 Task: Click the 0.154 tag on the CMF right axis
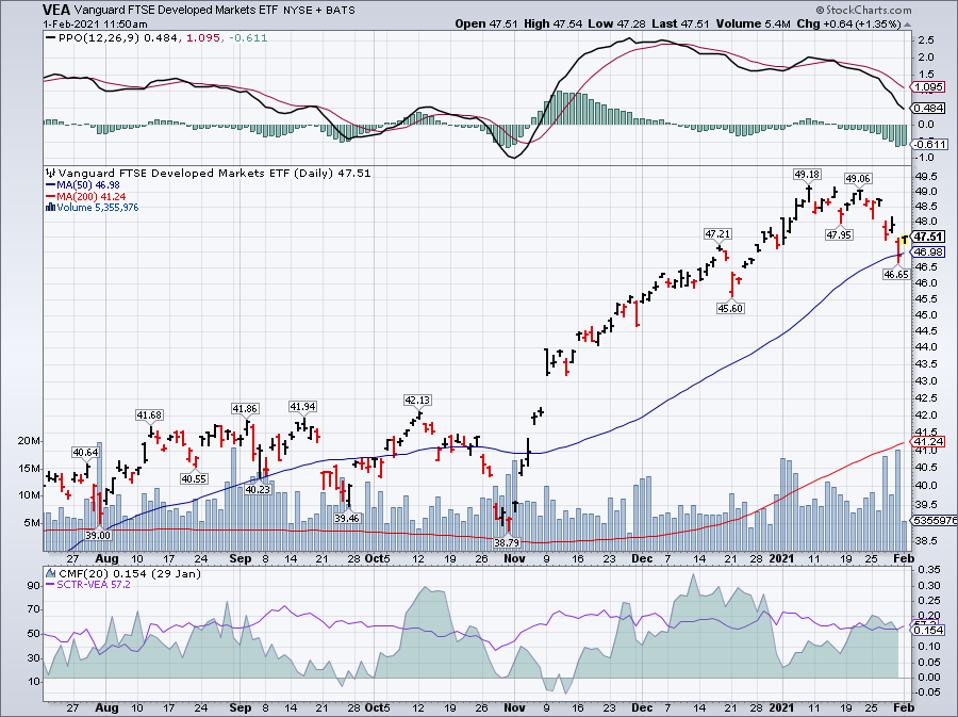pyautogui.click(x=929, y=630)
